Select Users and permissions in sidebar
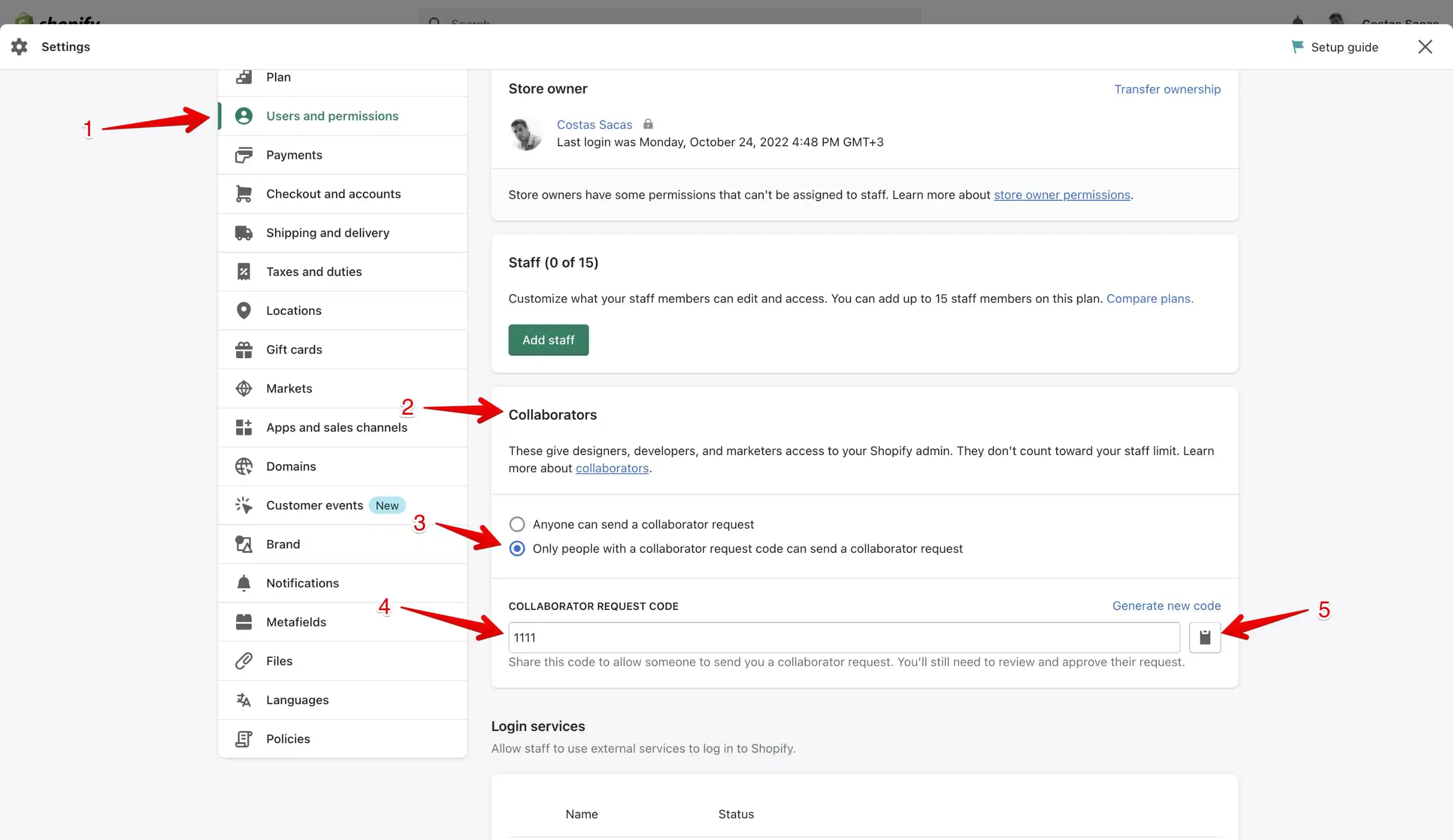1453x840 pixels. [x=343, y=116]
